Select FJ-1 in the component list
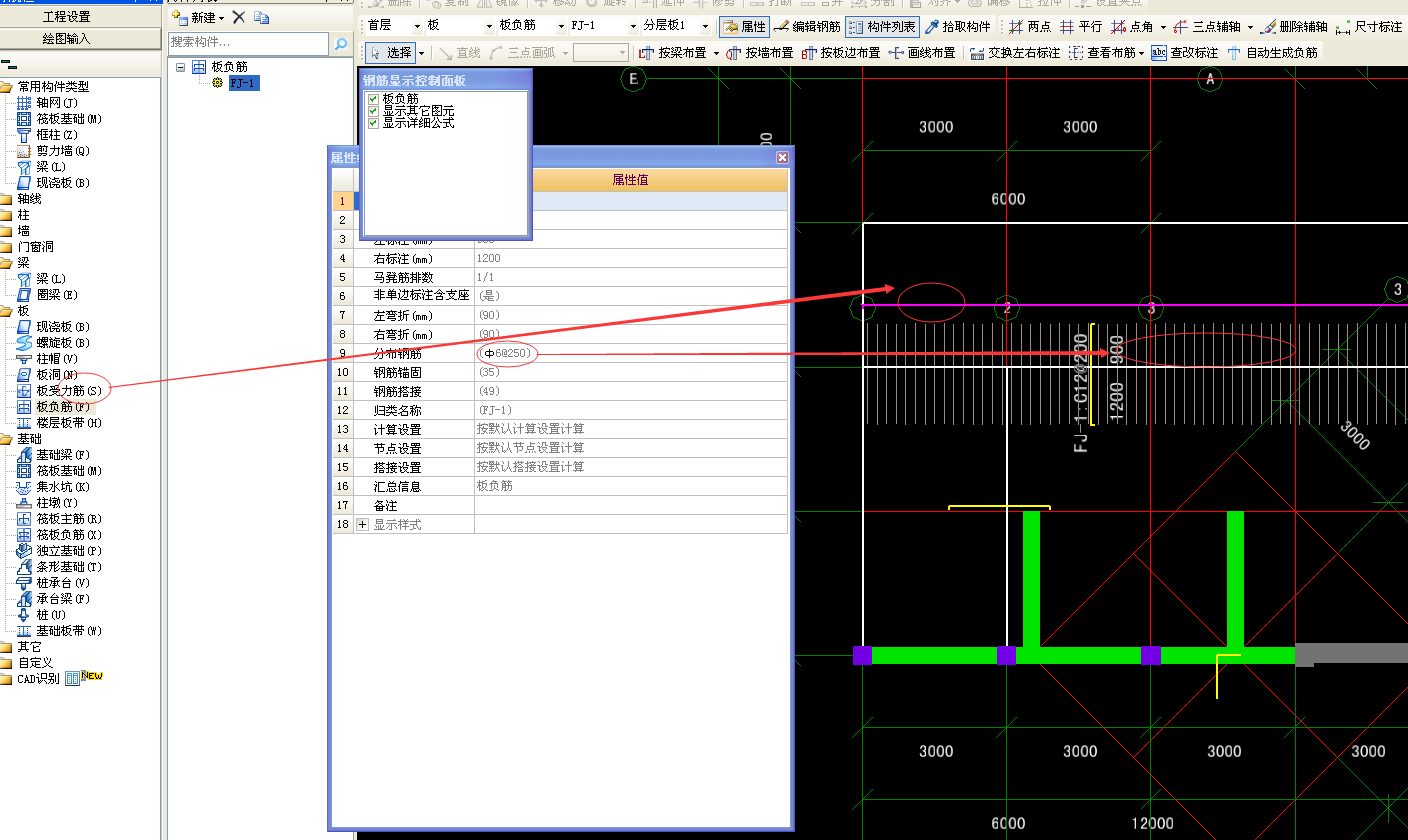The height and width of the screenshot is (840, 1408). pos(244,83)
